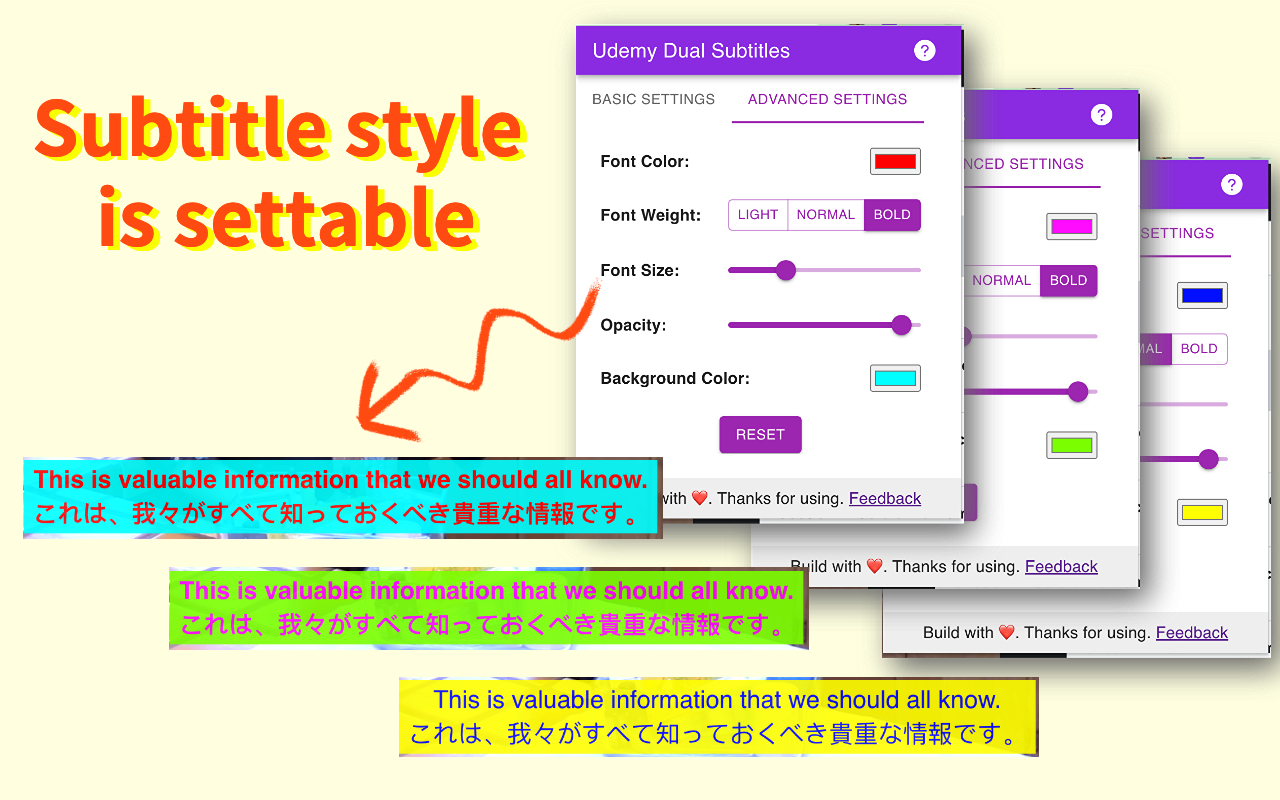Click the Reset button
Screen dimensions: 1280x800
760,434
